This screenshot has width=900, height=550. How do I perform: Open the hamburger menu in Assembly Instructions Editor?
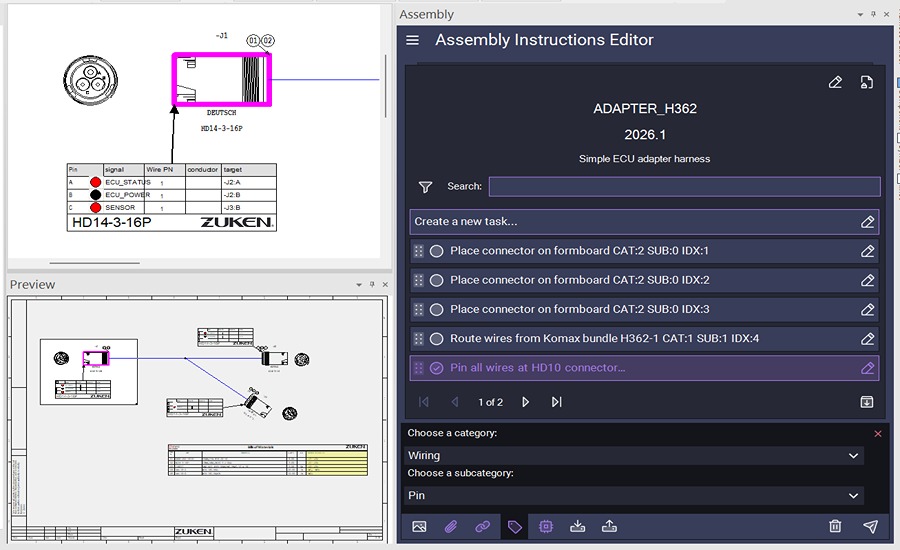[413, 41]
